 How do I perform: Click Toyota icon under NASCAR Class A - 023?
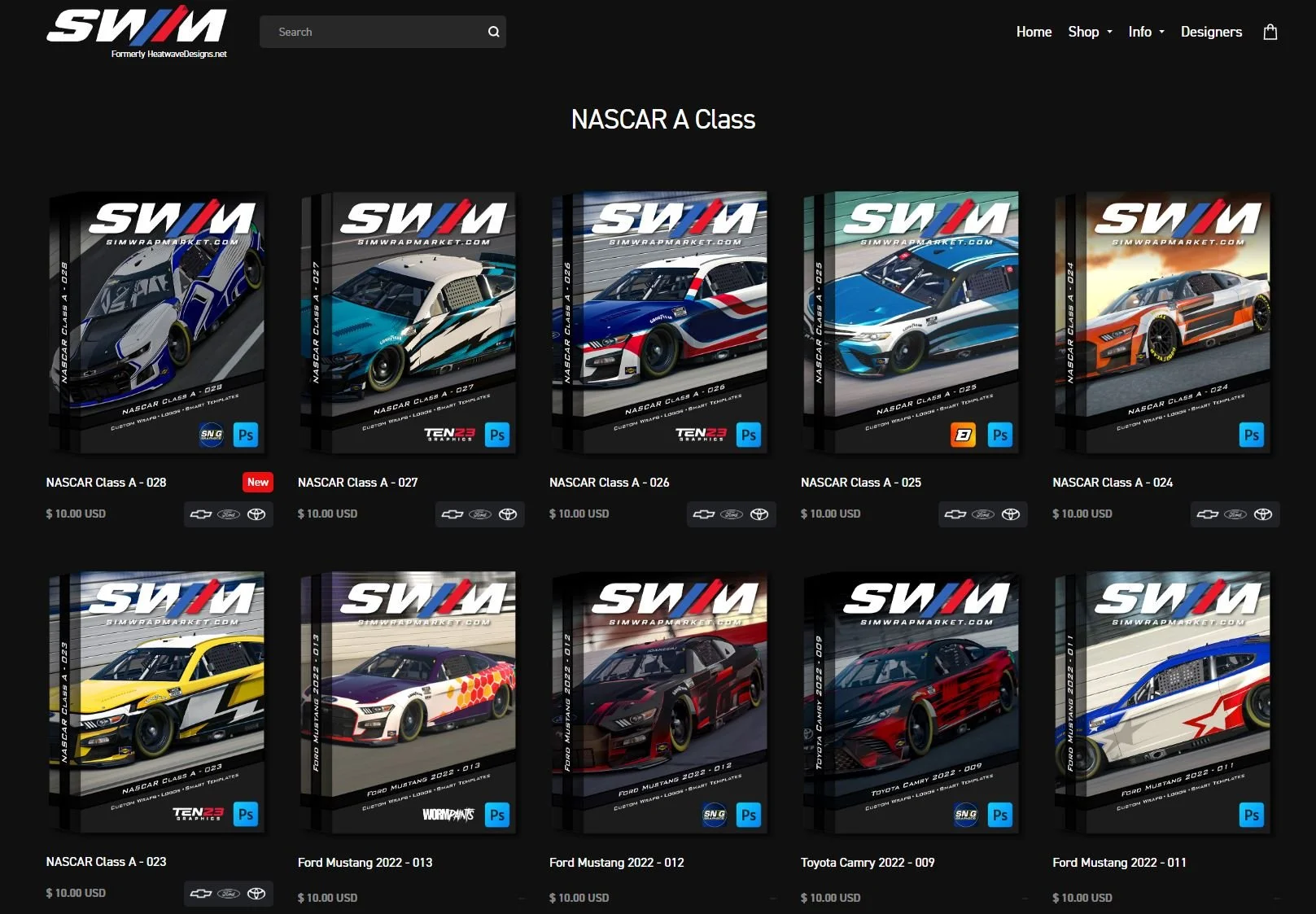[x=256, y=894]
